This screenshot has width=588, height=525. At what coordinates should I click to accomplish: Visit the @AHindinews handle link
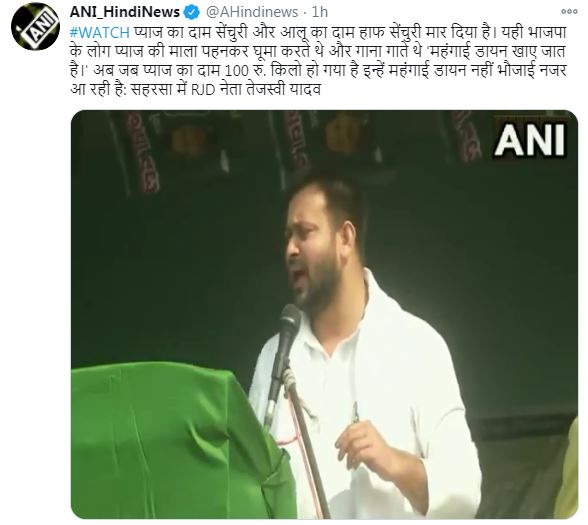252,12
